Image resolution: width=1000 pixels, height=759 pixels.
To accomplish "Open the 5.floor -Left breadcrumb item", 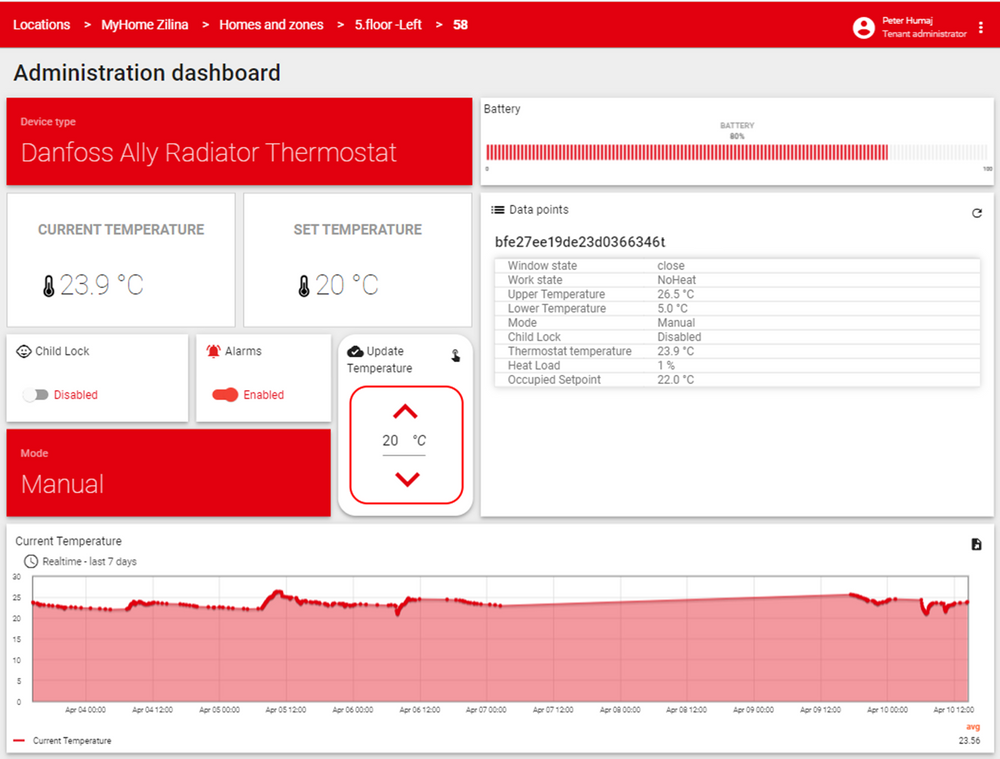I will click(x=388, y=24).
